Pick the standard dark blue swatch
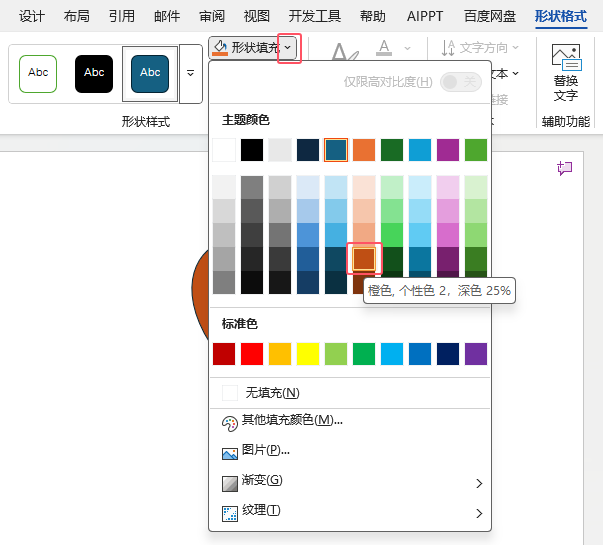603x545 pixels. click(x=448, y=354)
